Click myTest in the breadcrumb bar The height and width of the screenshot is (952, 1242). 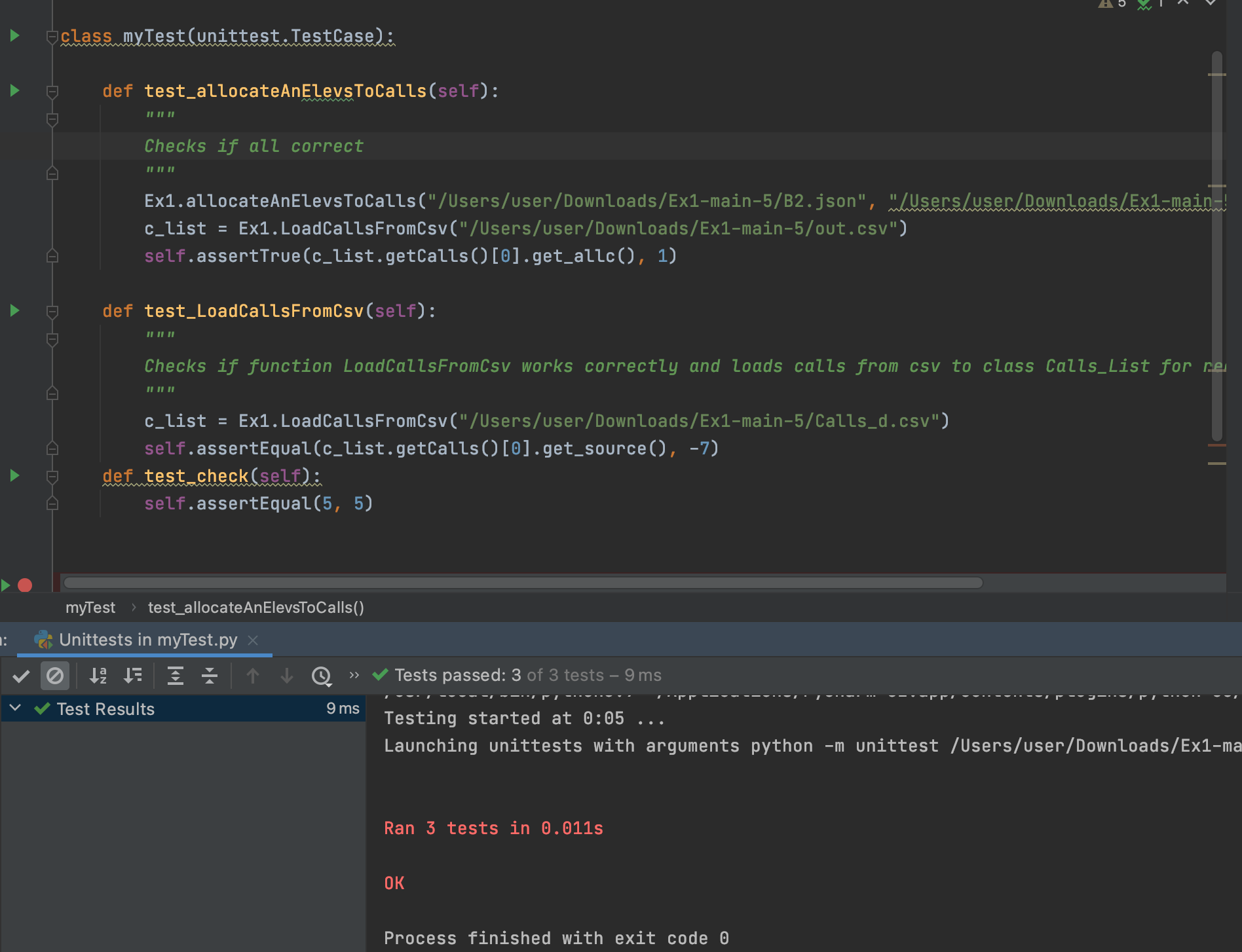90,607
